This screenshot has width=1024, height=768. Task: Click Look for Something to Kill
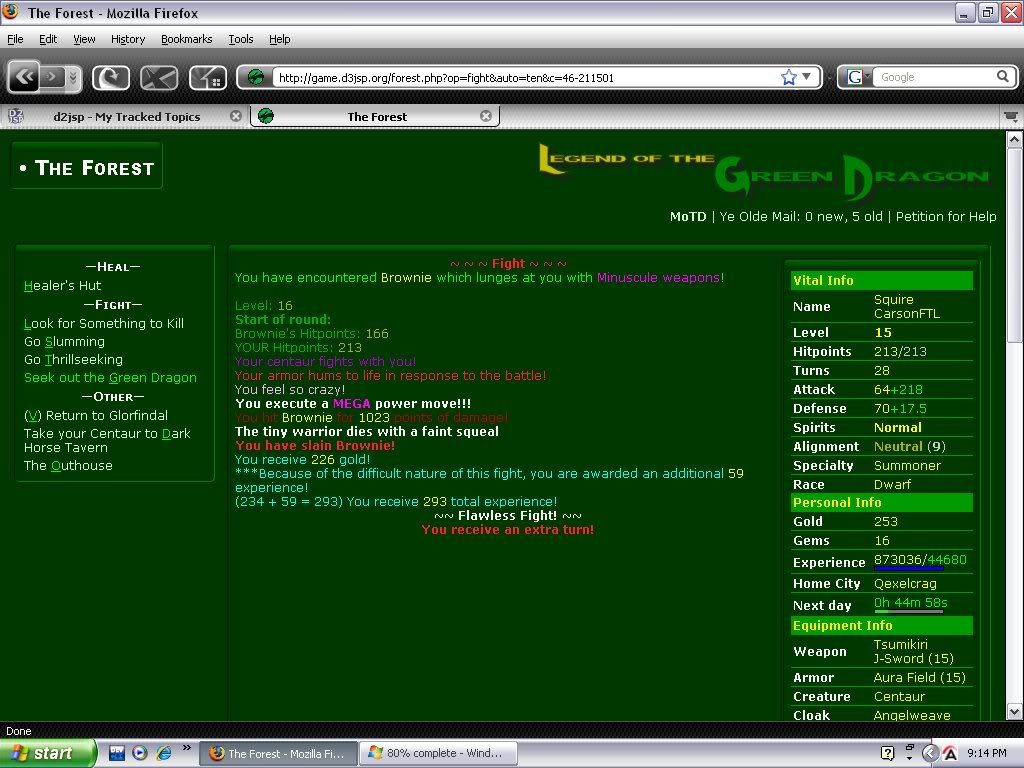pyautogui.click(x=104, y=324)
